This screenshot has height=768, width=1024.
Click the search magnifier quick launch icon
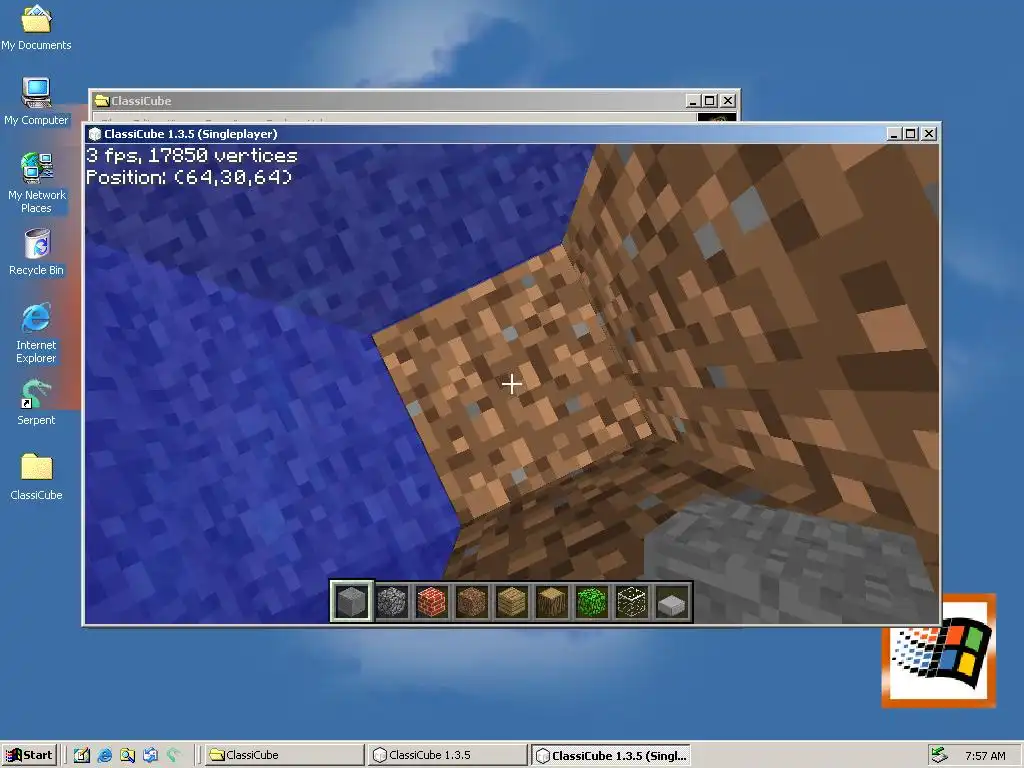[127, 755]
